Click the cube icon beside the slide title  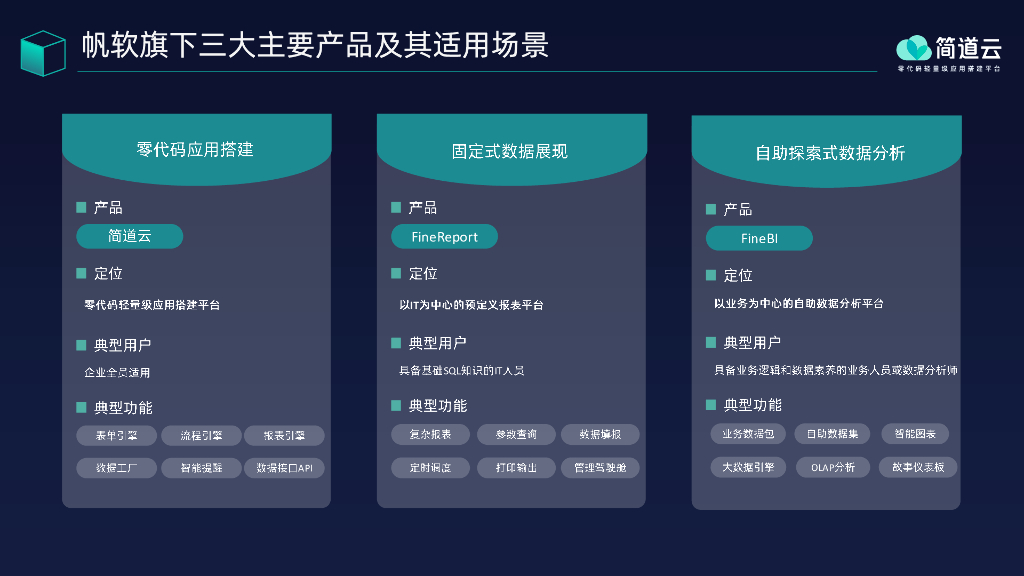(x=43, y=52)
